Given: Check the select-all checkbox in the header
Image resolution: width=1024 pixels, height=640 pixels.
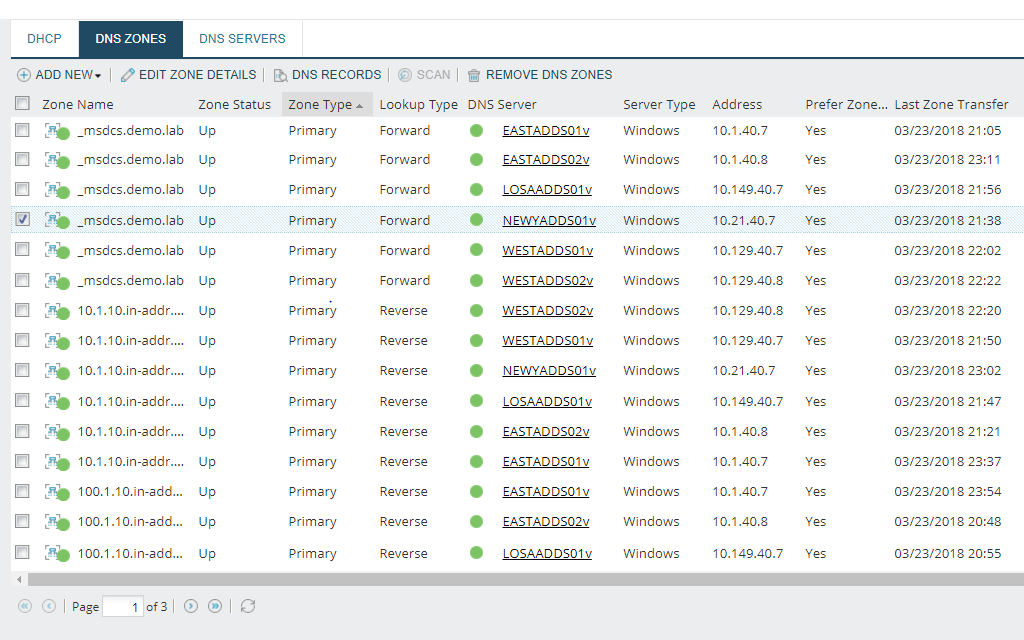Looking at the screenshot, I should (22, 104).
